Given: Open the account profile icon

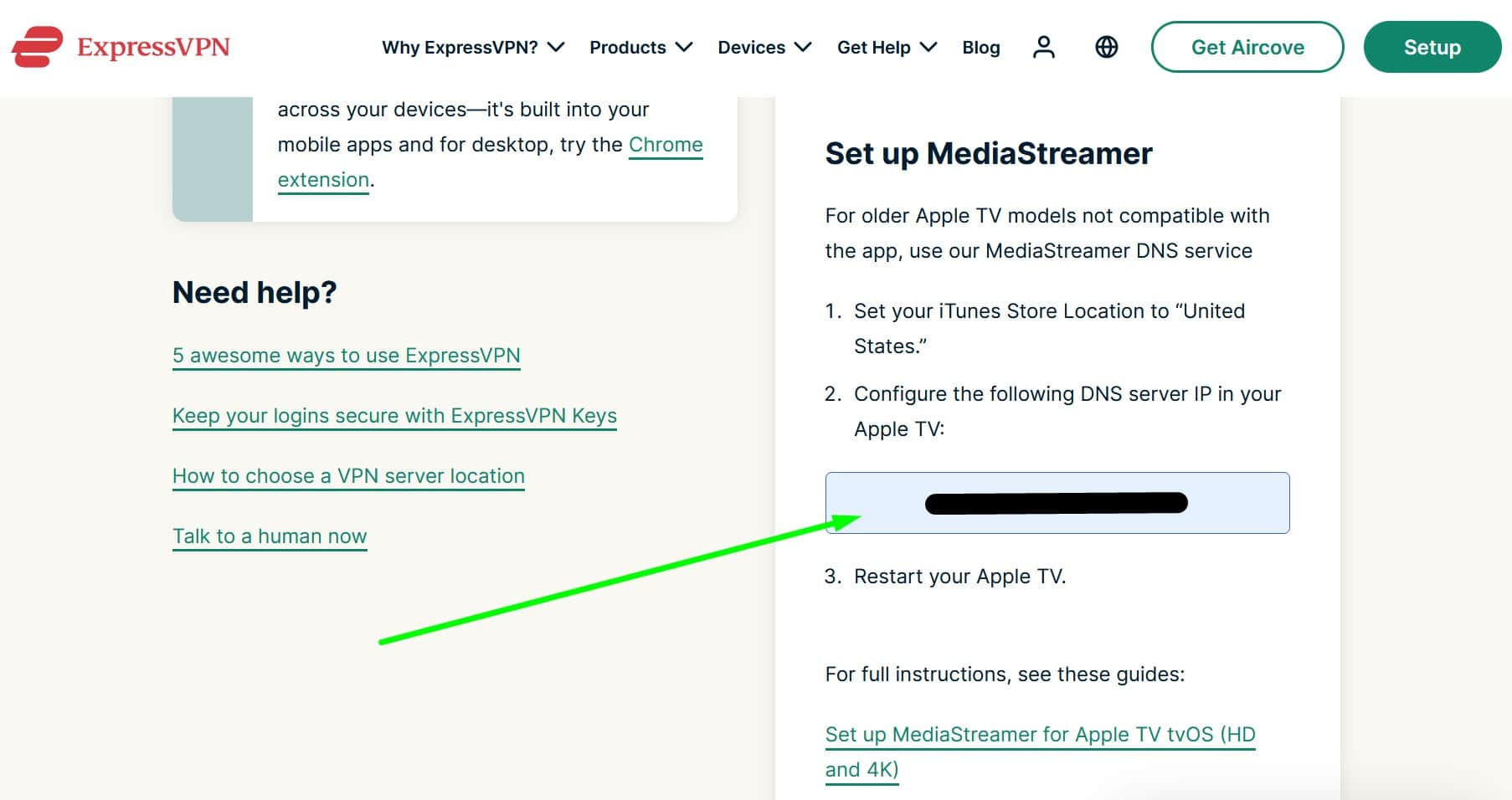Looking at the screenshot, I should [x=1043, y=47].
